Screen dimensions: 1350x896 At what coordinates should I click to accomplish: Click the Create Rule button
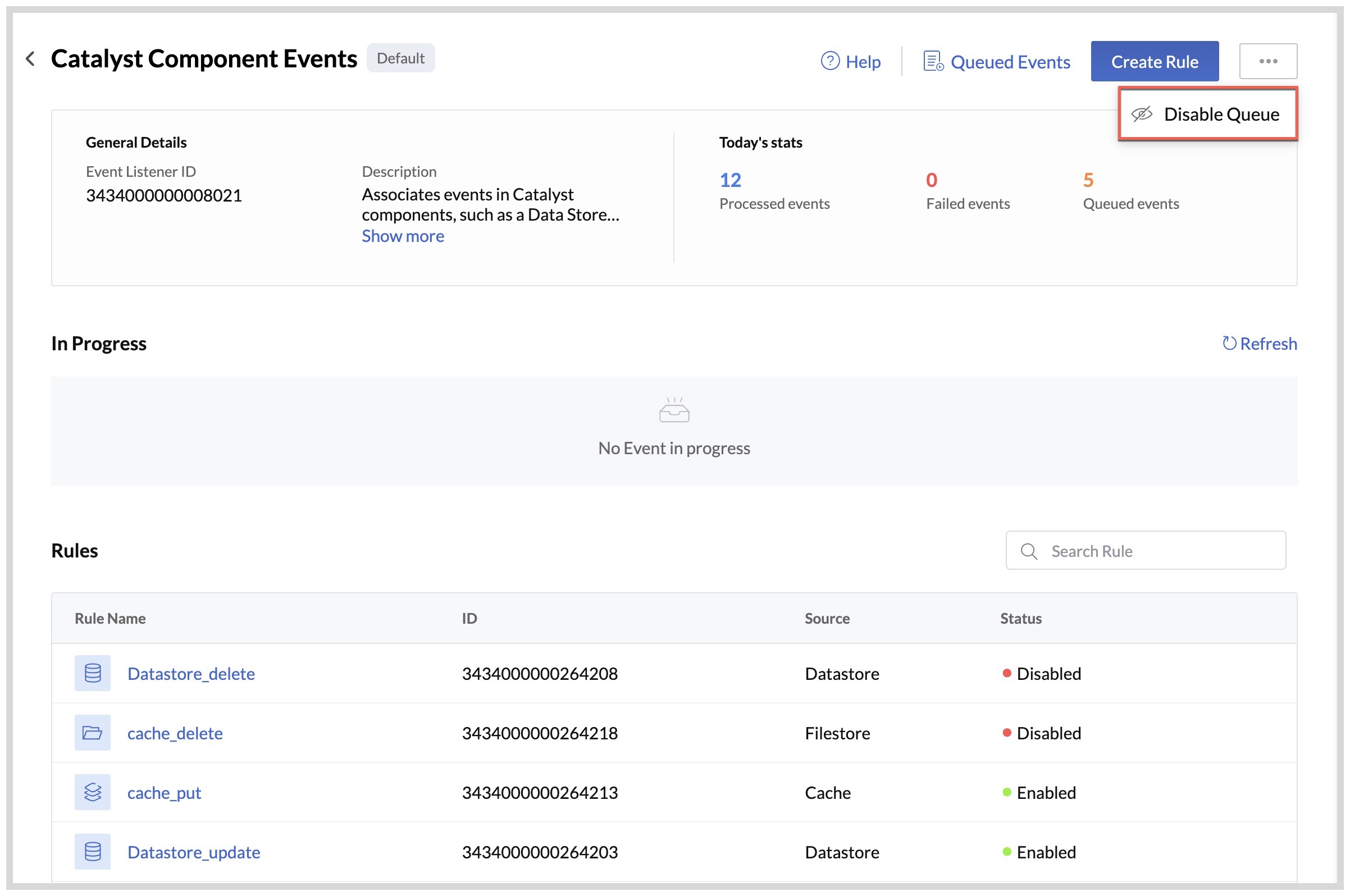1155,61
